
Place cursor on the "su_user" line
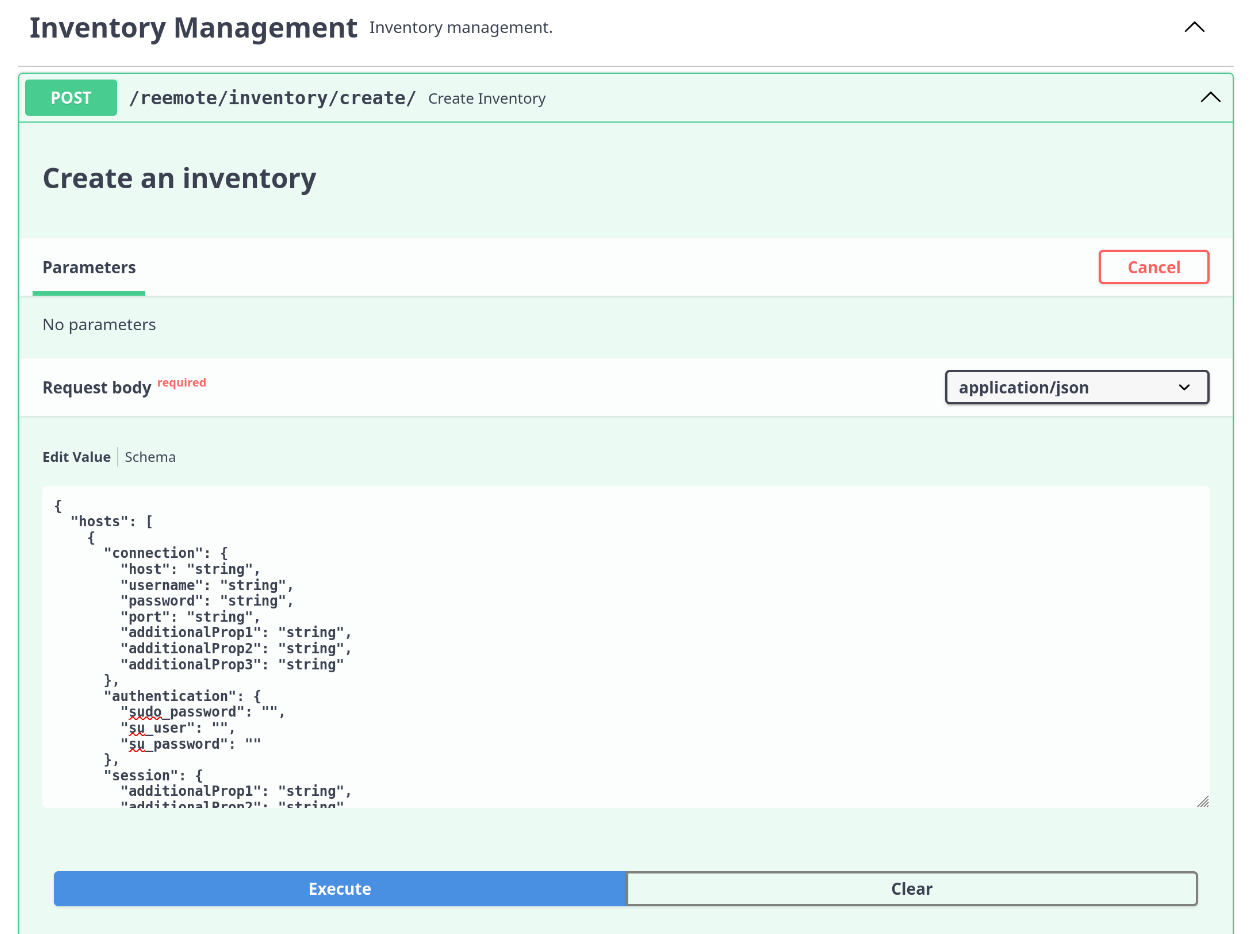pyautogui.click(x=178, y=728)
